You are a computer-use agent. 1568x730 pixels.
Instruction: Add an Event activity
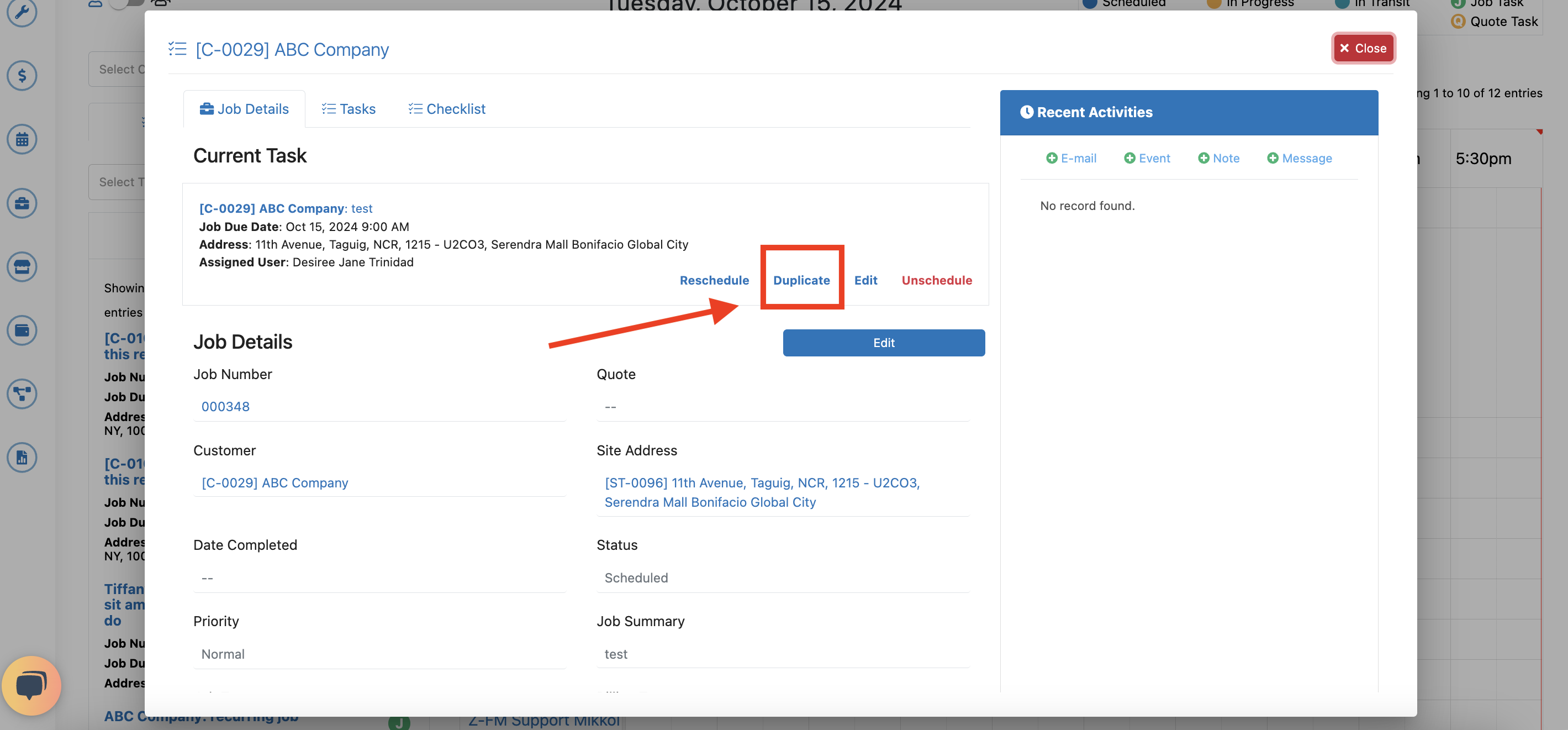pyautogui.click(x=1146, y=158)
